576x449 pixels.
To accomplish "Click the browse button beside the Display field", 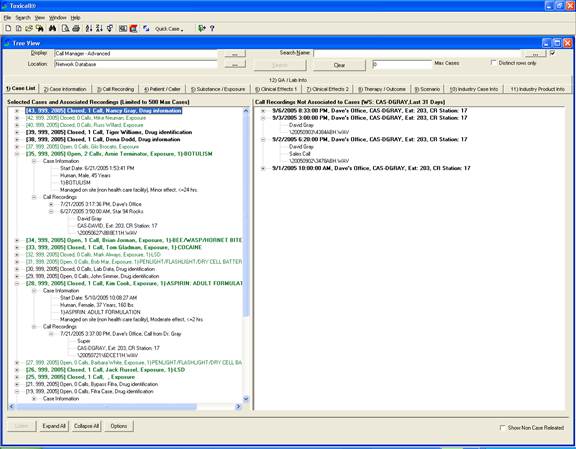I will (235, 54).
